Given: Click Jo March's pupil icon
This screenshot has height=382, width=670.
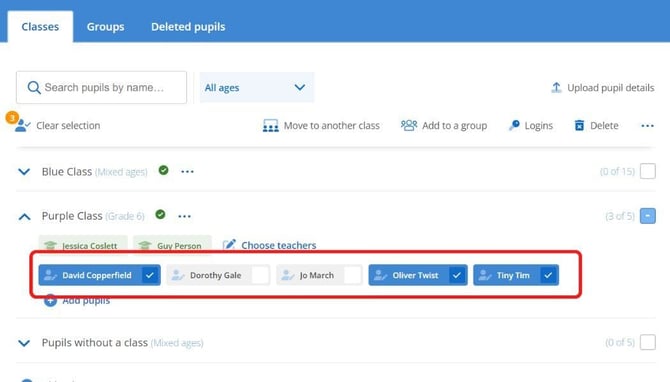Looking at the screenshot, I should 288,275.
